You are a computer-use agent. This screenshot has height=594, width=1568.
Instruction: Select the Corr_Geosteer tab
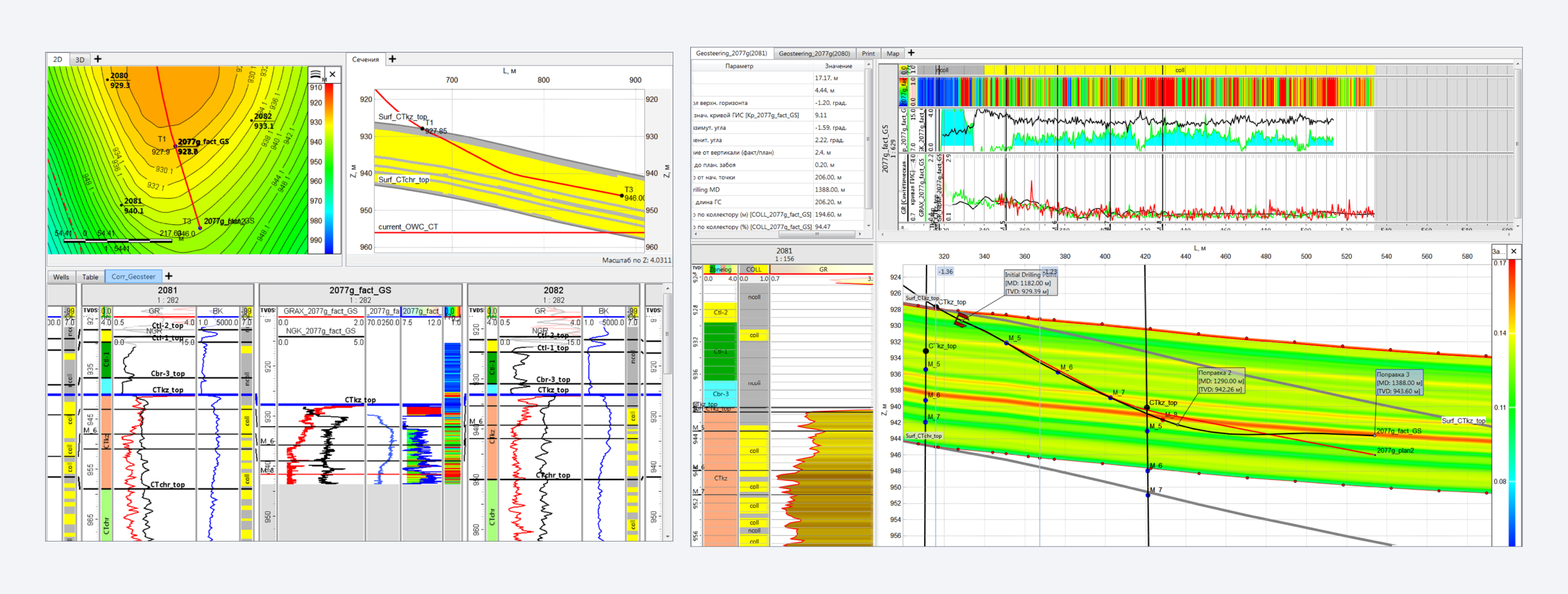click(x=133, y=276)
